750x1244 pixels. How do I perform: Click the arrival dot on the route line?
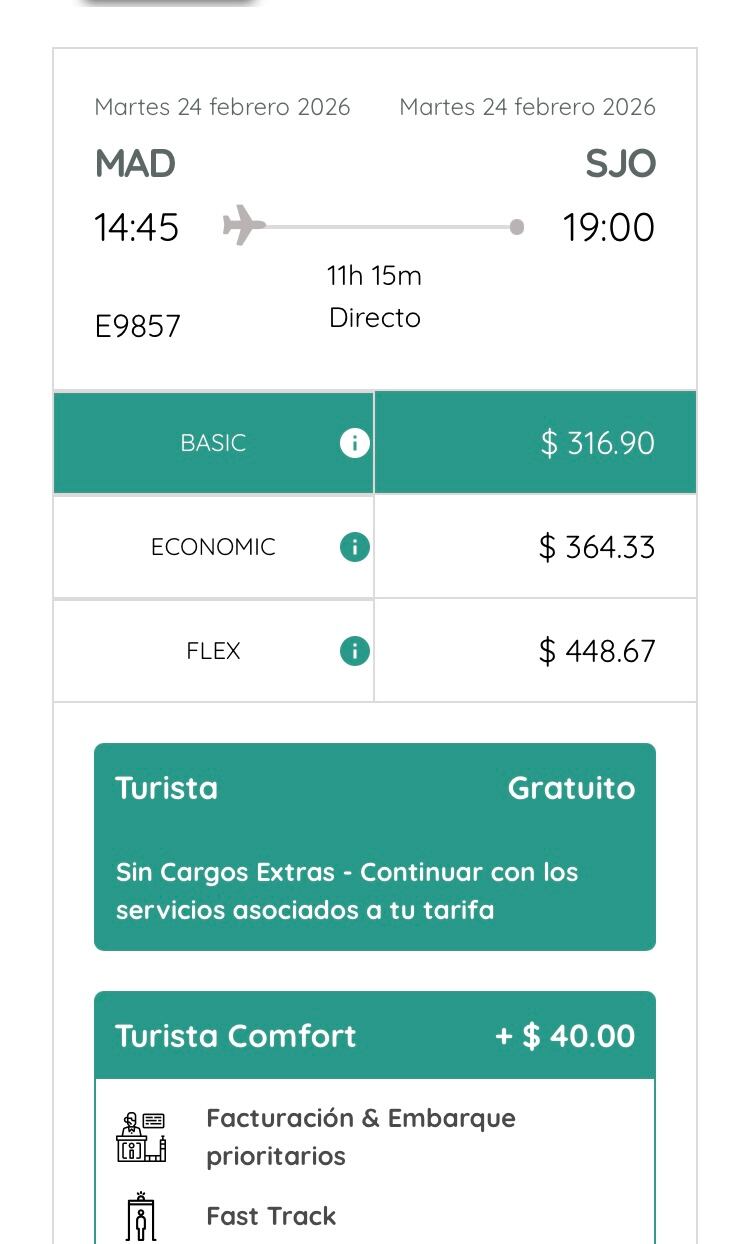point(516,227)
